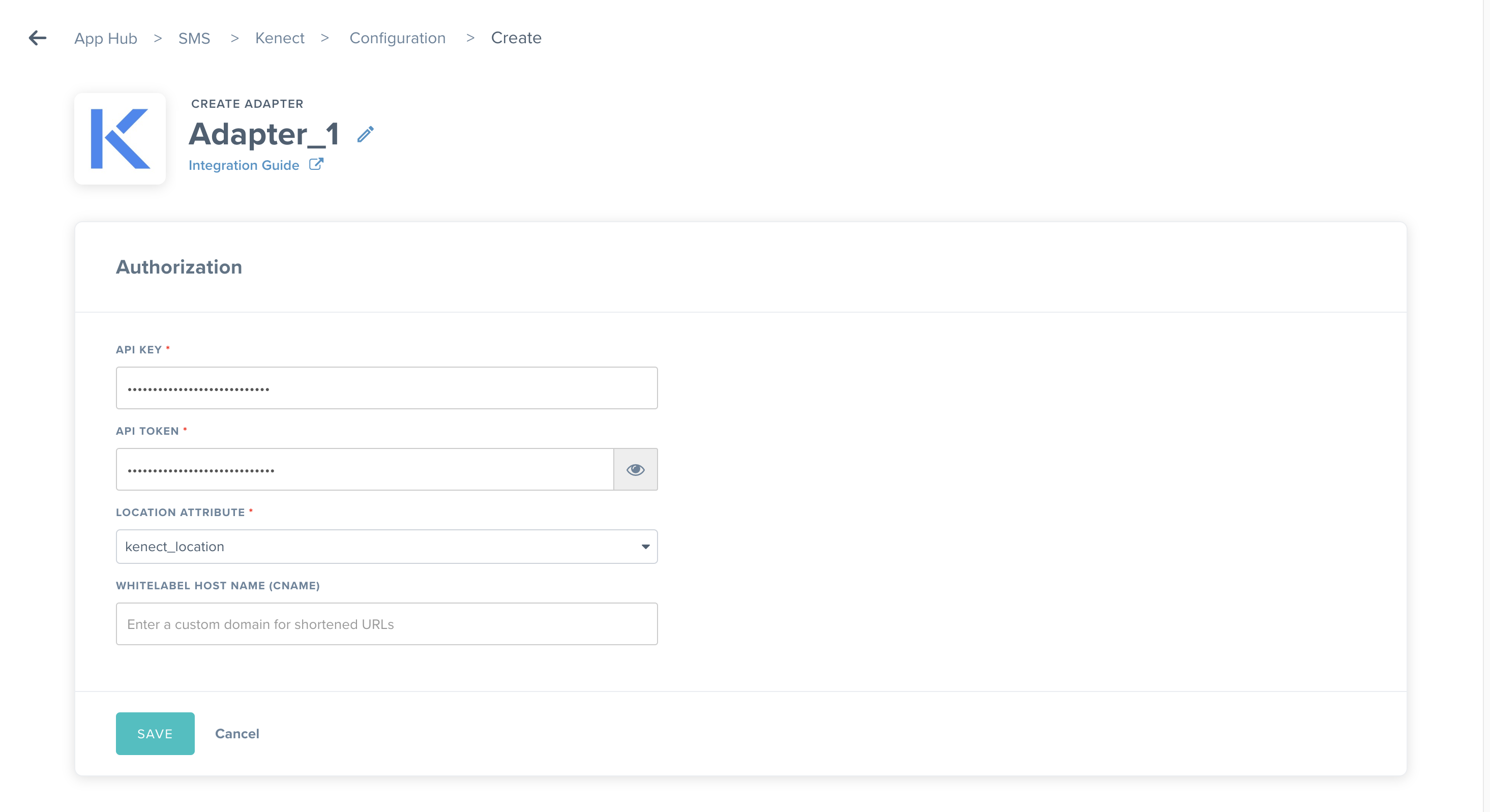Screen dimensions: 1490x812
Task: Focus the API Token input field
Action: 365,469
